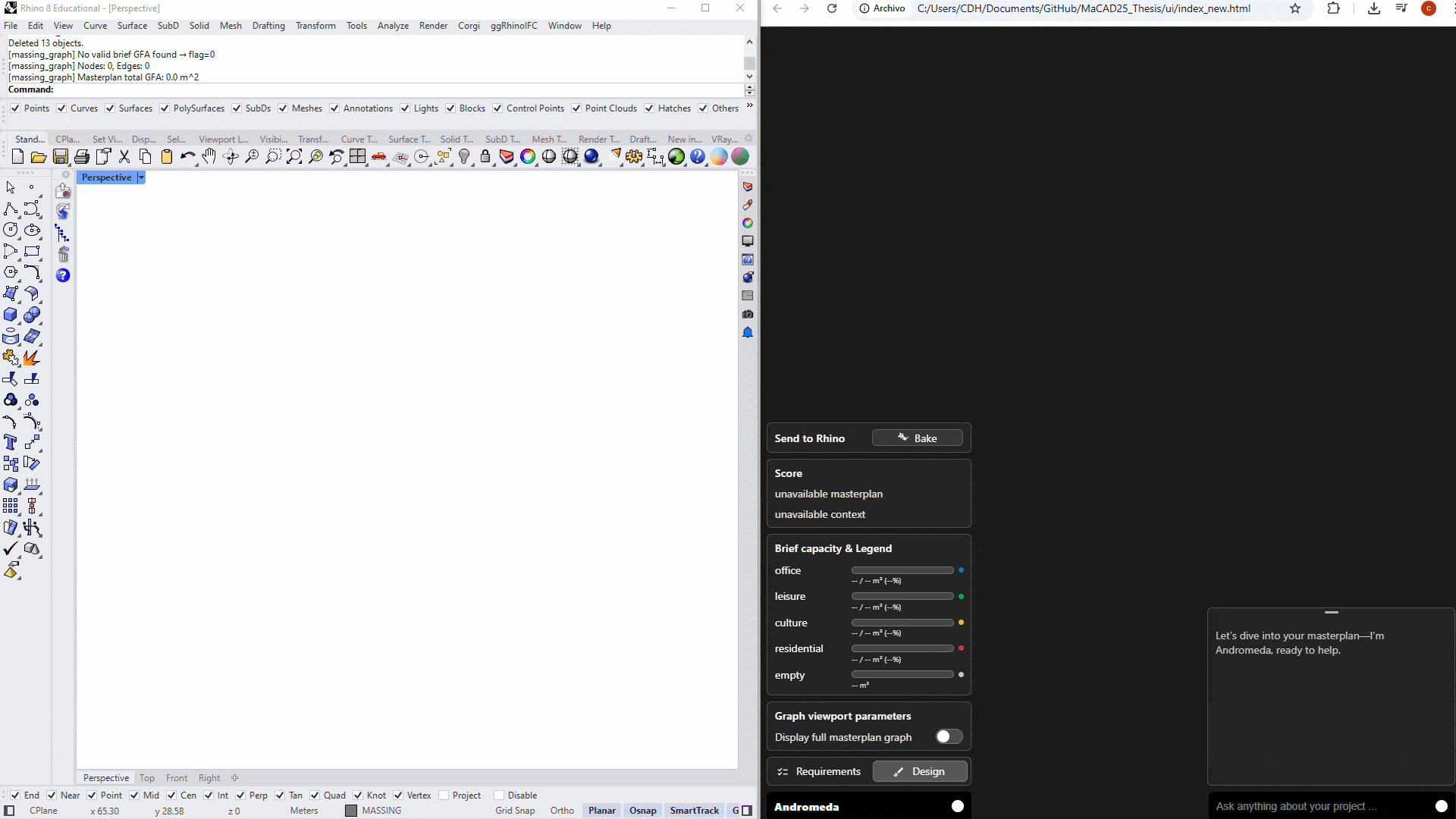Click the Lock objects padlock icon
1456x819 pixels.
485,157
